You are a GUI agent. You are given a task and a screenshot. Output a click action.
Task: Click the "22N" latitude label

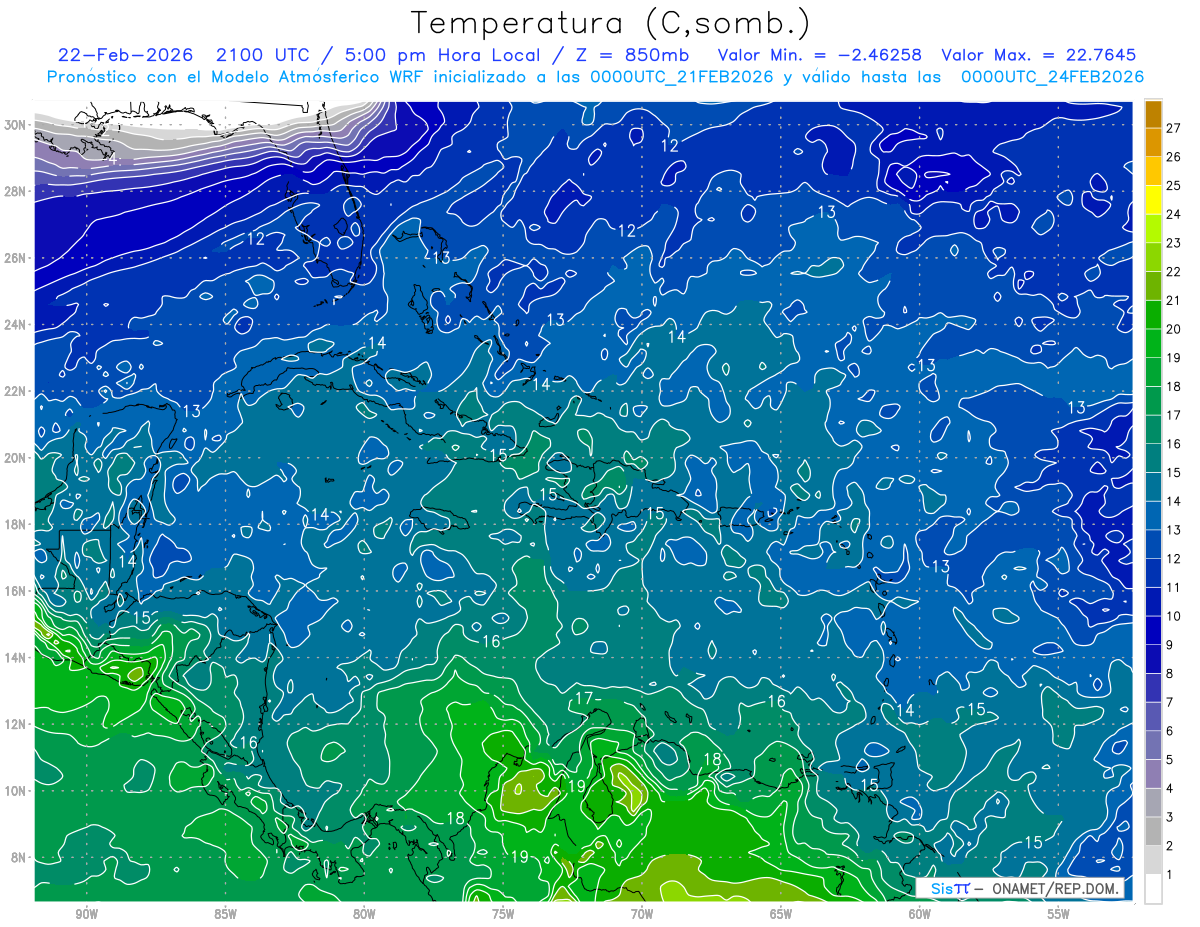click(x=15, y=391)
